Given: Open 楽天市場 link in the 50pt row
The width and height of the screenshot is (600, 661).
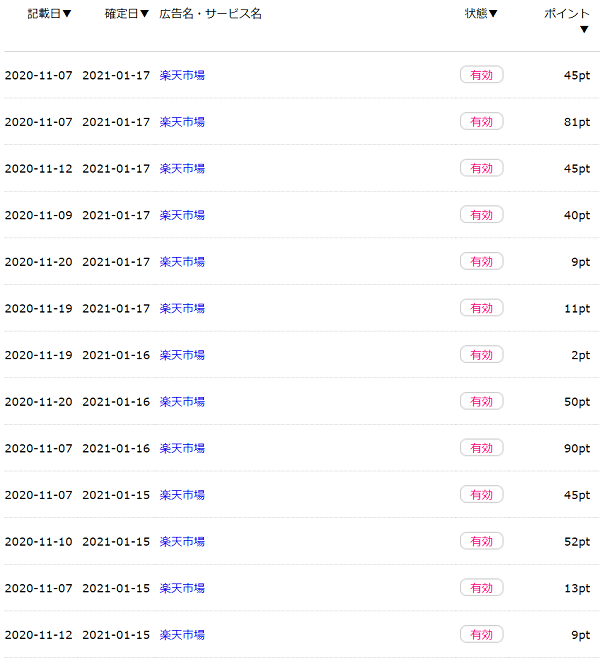Looking at the screenshot, I should click(x=182, y=402).
